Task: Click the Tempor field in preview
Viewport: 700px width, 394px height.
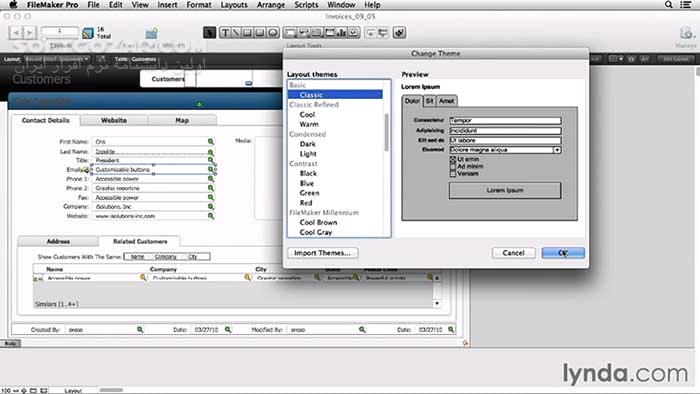Action: (x=505, y=120)
